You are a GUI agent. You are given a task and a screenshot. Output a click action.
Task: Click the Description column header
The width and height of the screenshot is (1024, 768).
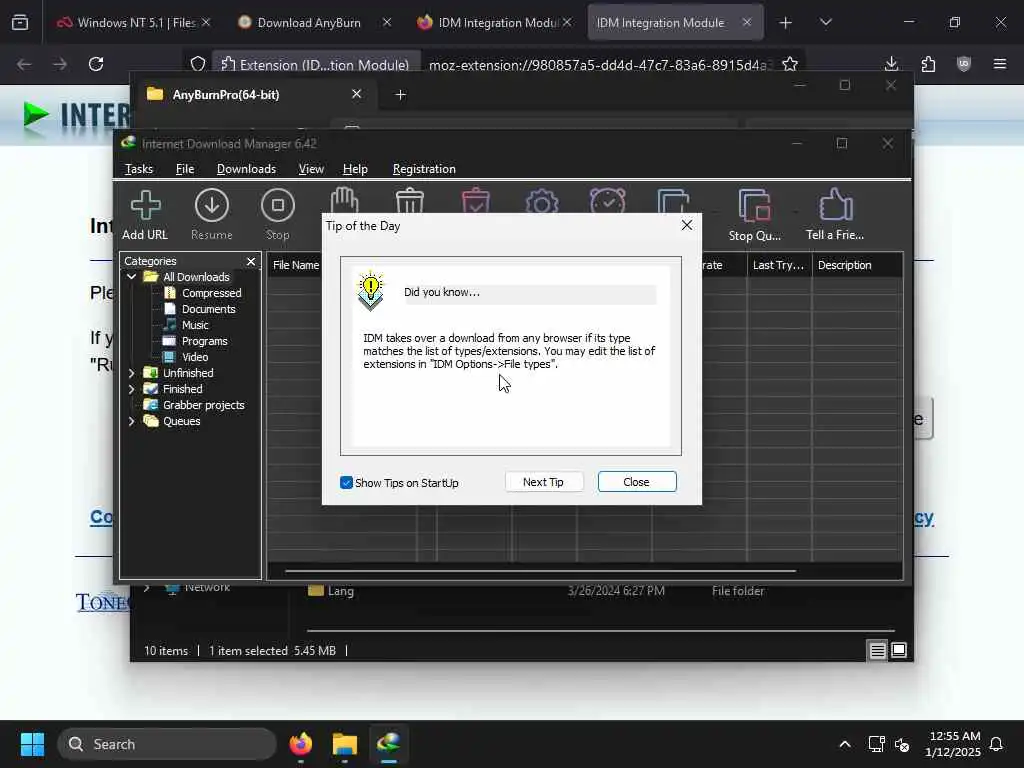(857, 265)
